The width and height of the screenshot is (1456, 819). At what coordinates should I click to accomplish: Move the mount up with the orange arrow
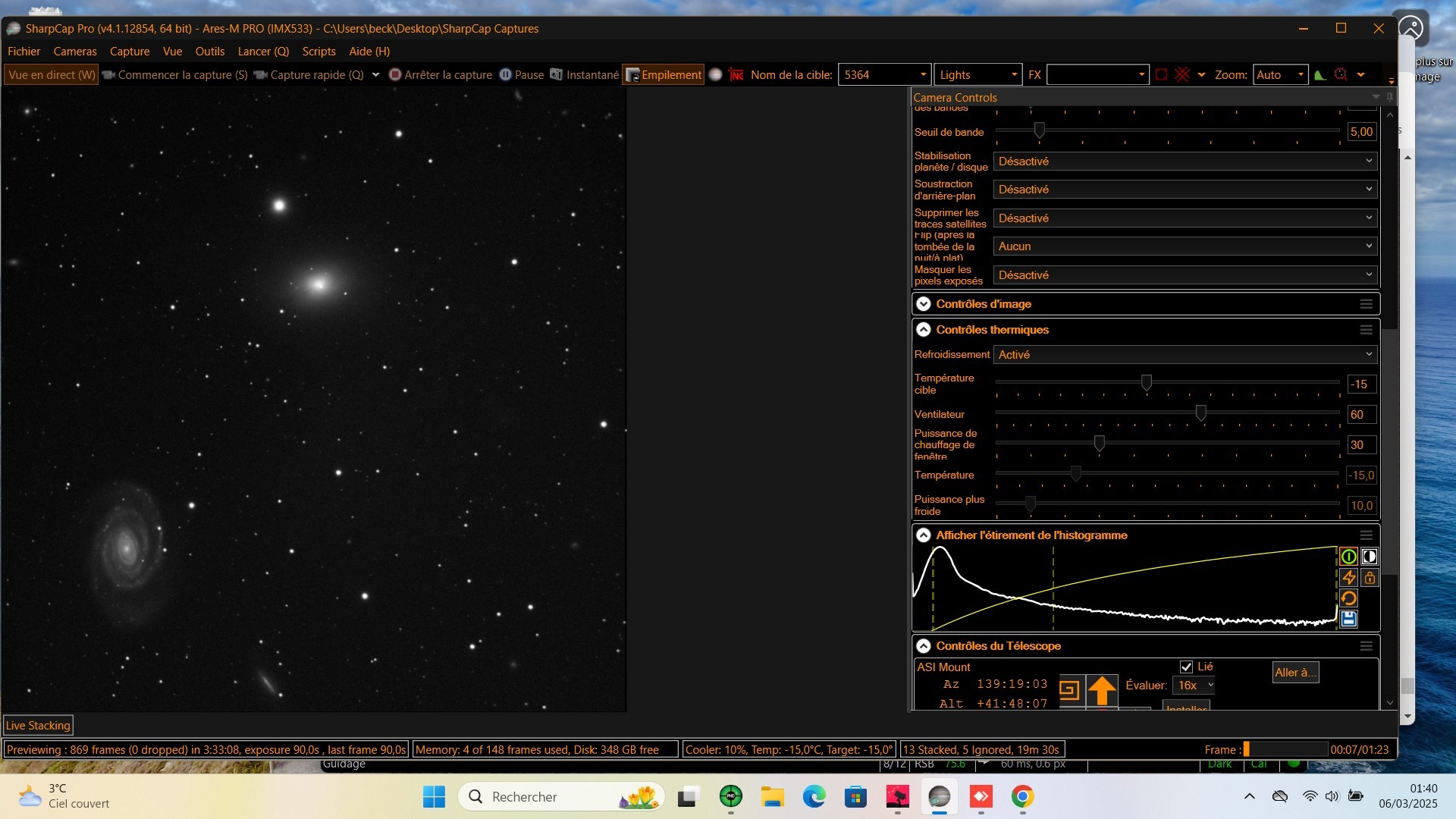coord(1102,690)
